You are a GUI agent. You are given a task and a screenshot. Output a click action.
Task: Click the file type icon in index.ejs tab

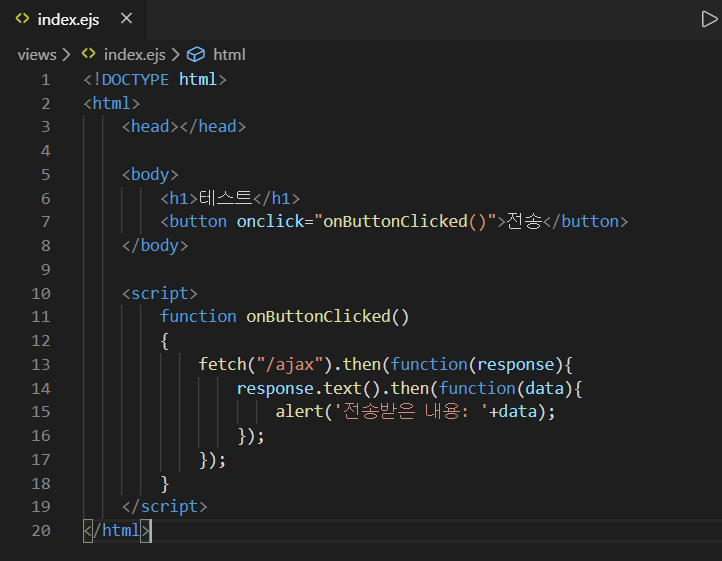(x=22, y=19)
